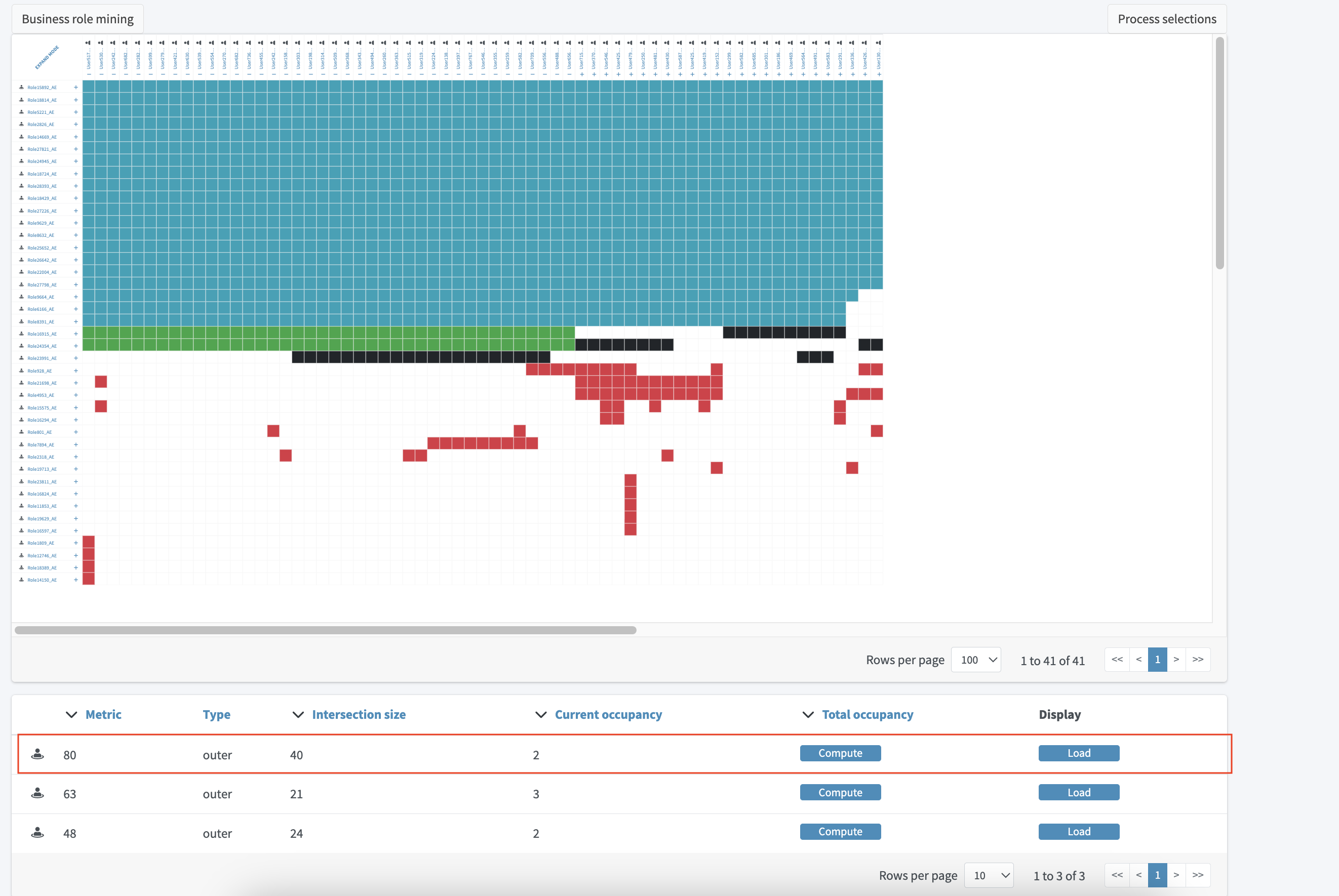The width and height of the screenshot is (1339, 896).
Task: Sort by Intersection size column
Action: click(x=359, y=714)
